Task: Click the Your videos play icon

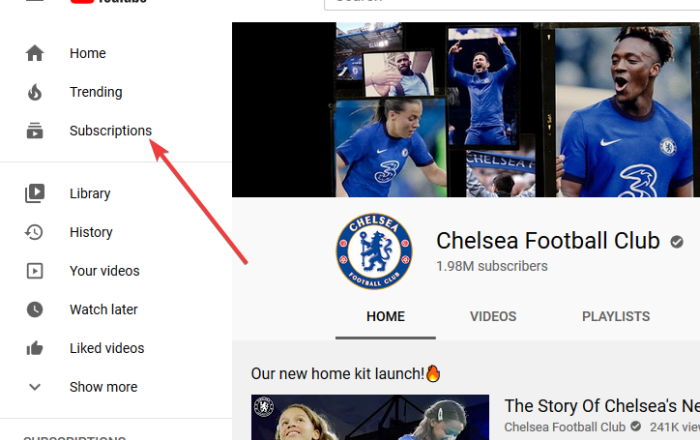Action: [35, 271]
